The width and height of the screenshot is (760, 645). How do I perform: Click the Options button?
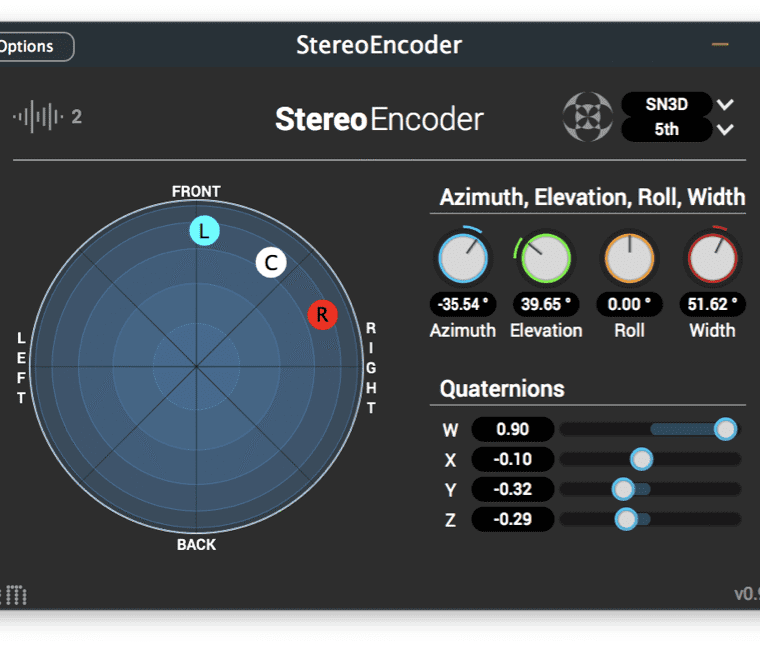(35, 46)
